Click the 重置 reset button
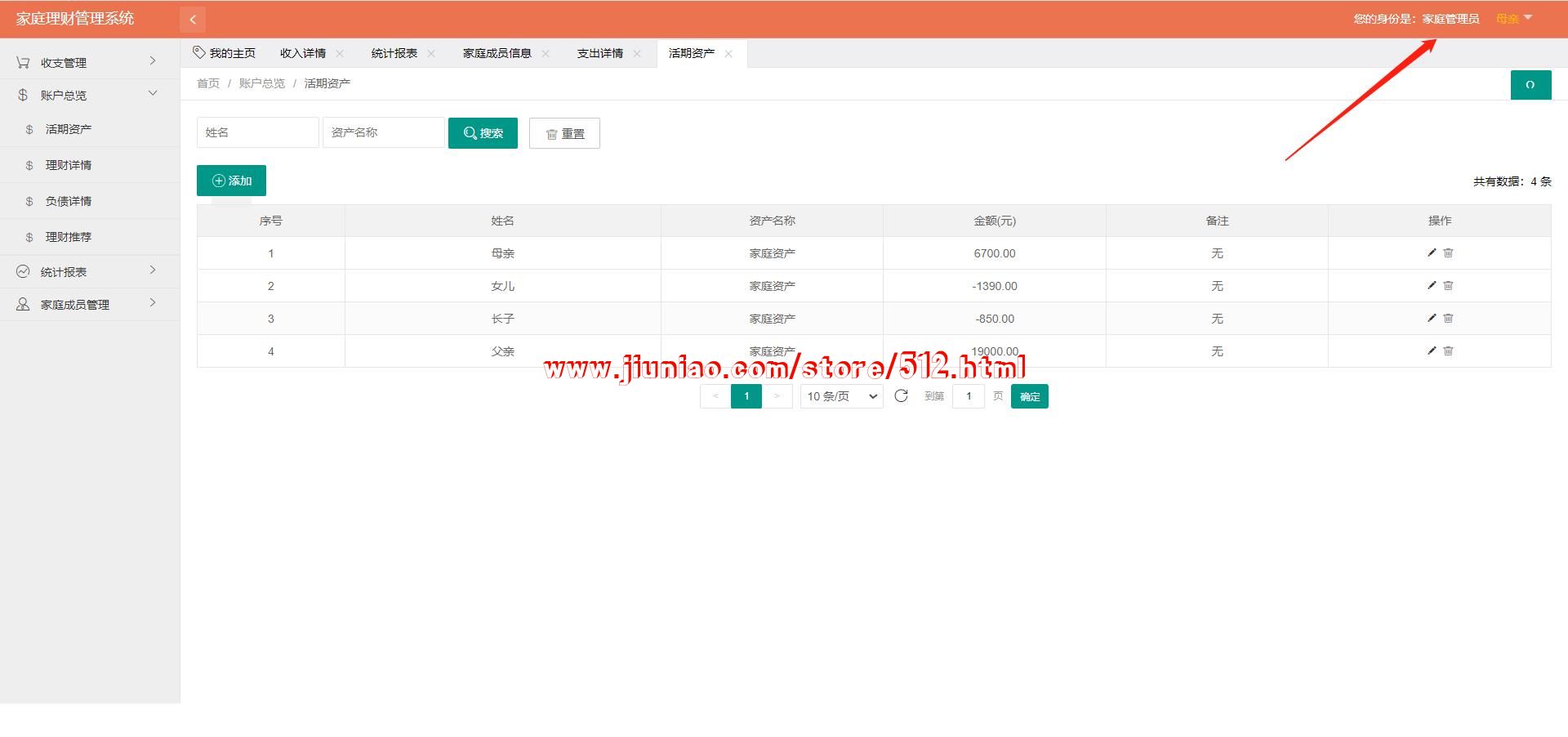This screenshot has width=1568, height=737. coord(564,133)
